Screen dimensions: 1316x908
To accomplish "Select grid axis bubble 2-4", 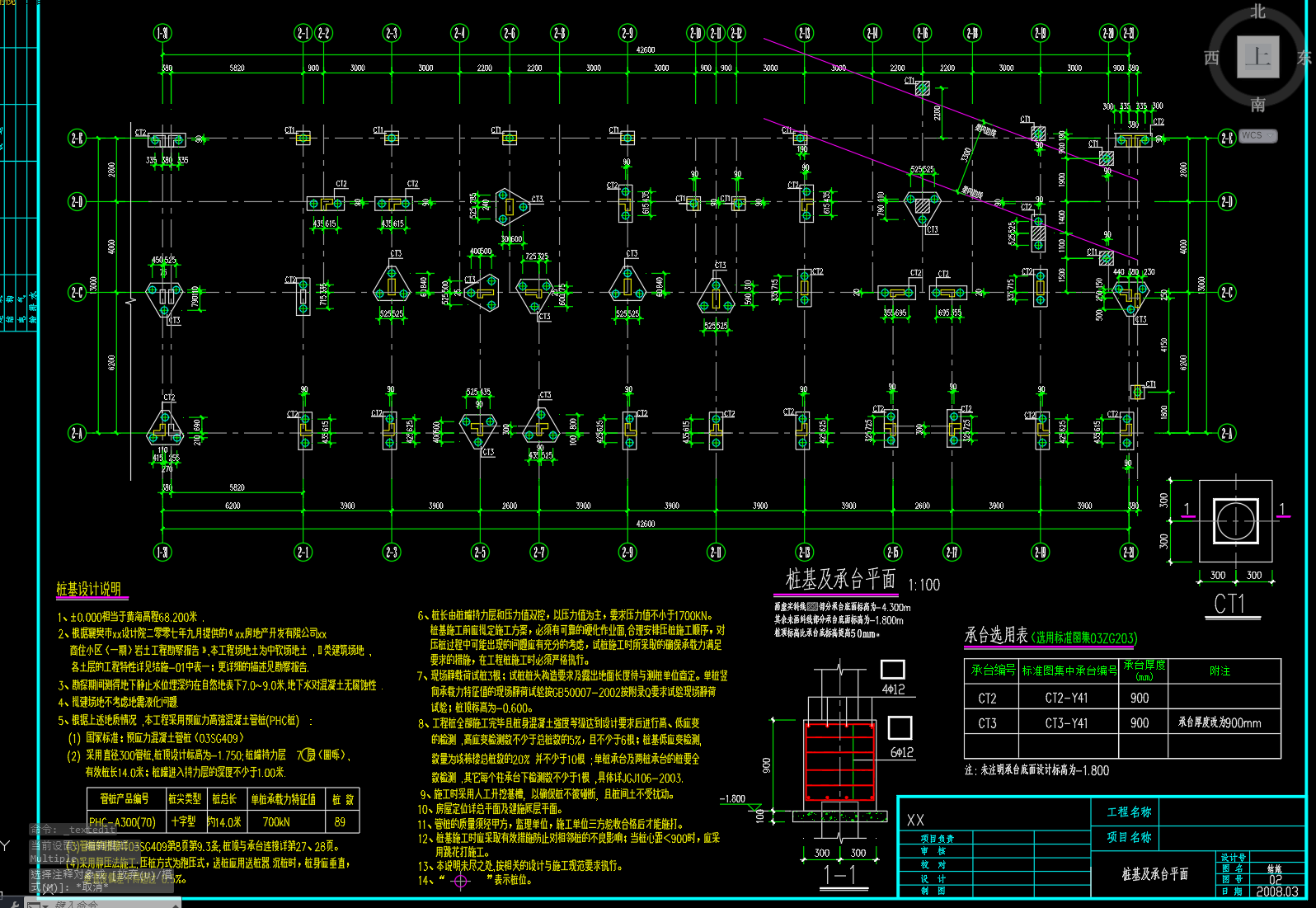I will (x=459, y=33).
